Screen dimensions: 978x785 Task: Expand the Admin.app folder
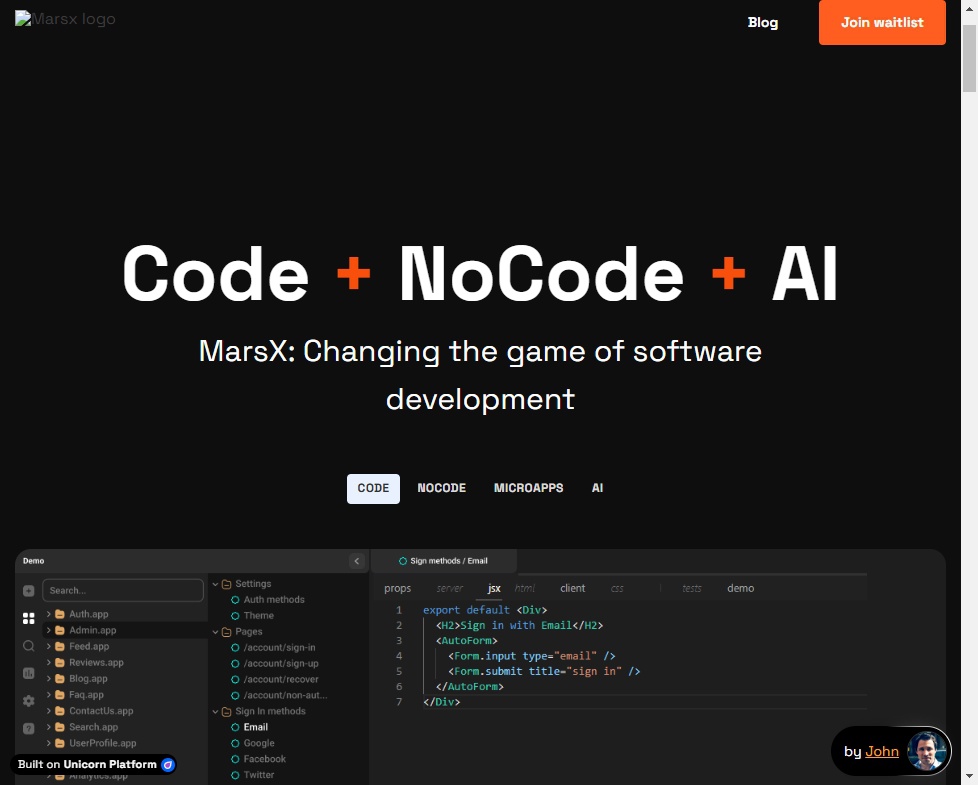pyautogui.click(x=49, y=630)
